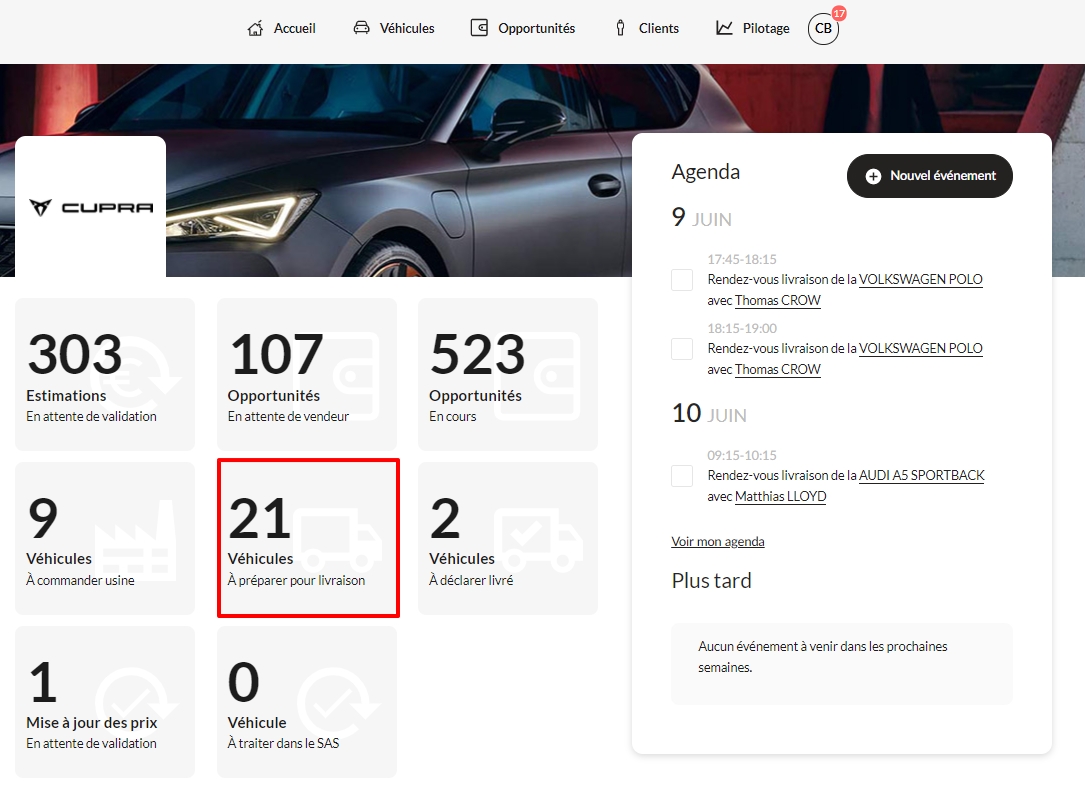This screenshot has height=802, width=1085.
Task: Create a Nouvel événement
Action: pos(929,176)
